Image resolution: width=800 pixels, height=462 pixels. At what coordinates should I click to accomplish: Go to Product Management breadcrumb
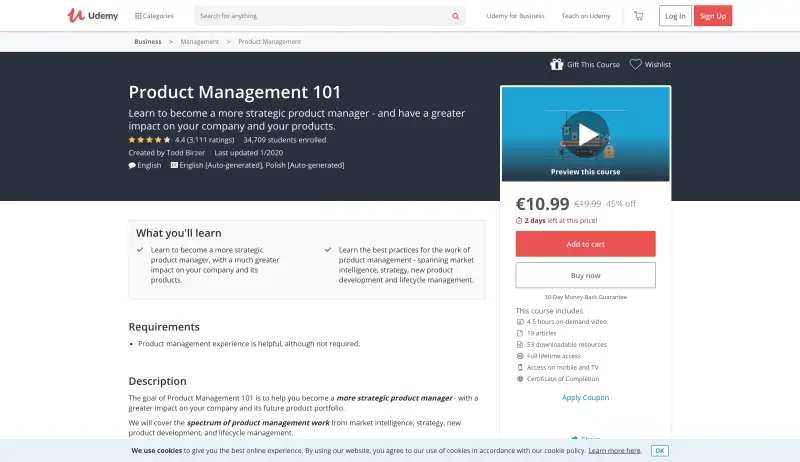[x=269, y=42]
